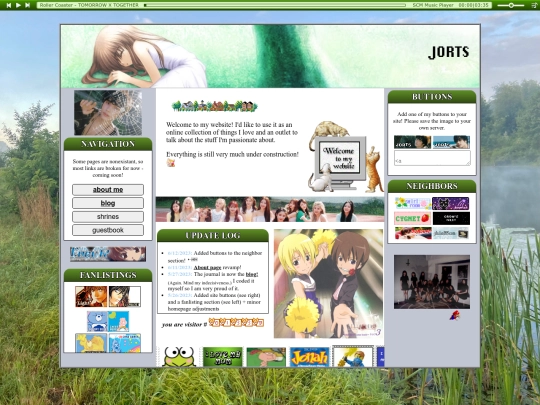540x405 pixels.
Task: Follow the 'blog!' link in the update log
Action: [x=252, y=274]
